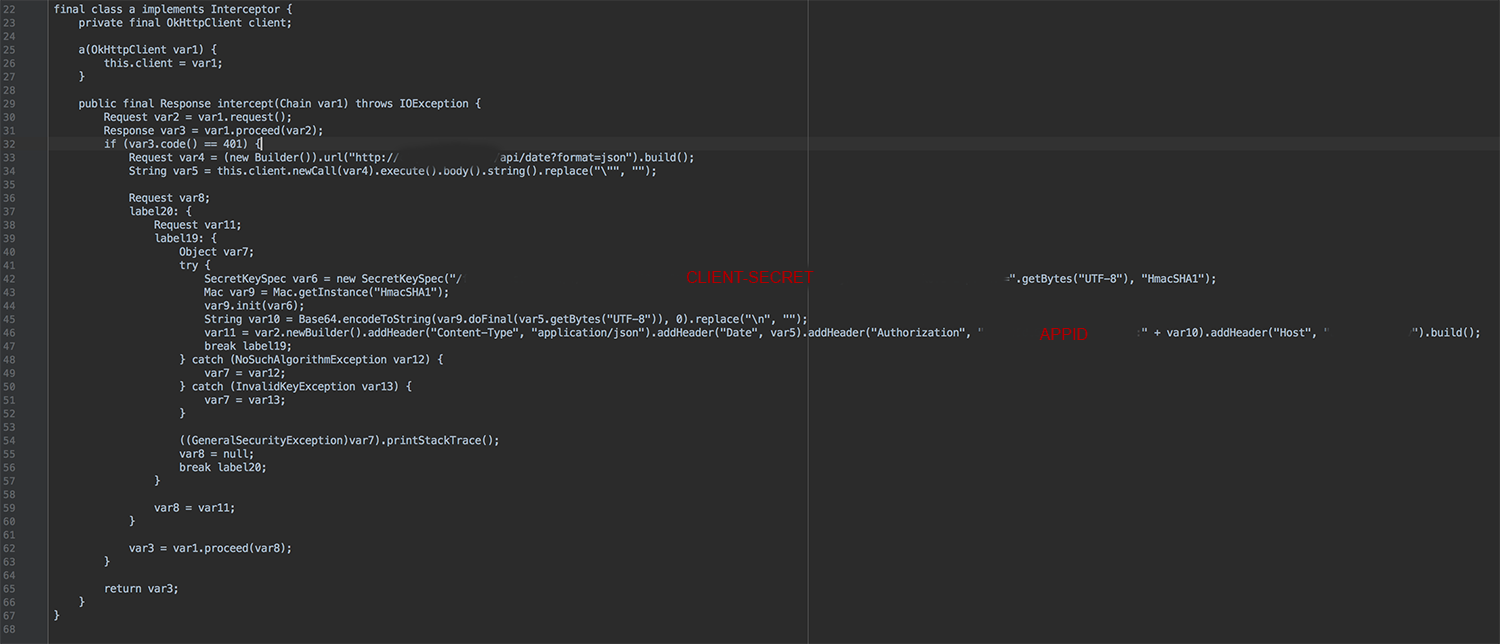Click the 'var8 = null;' assignment
The height and width of the screenshot is (644, 1500).
(x=217, y=454)
